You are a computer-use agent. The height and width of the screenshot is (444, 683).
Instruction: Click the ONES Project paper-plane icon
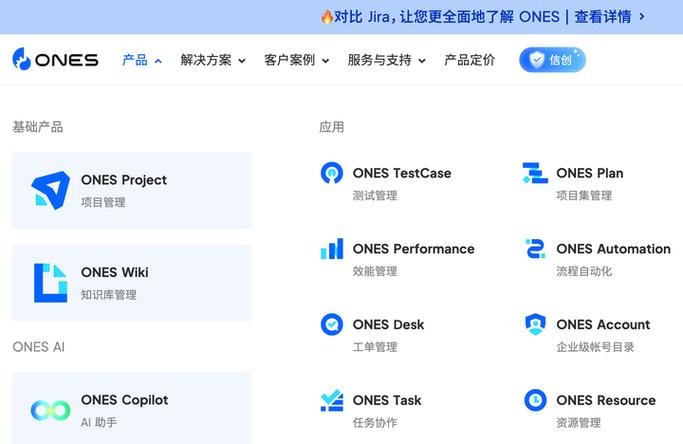coord(51,190)
